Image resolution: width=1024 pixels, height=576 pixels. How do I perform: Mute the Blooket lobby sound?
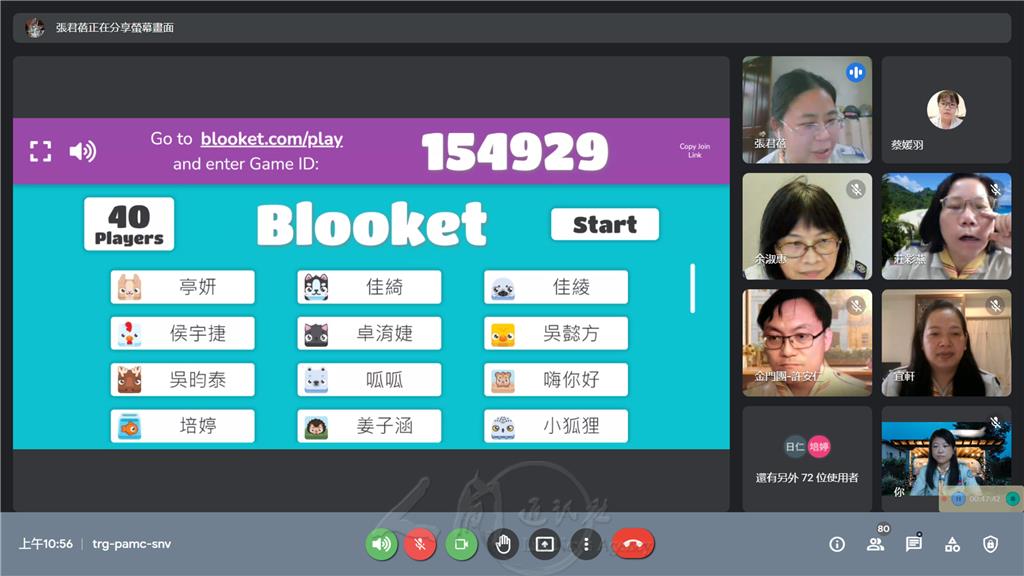83,152
